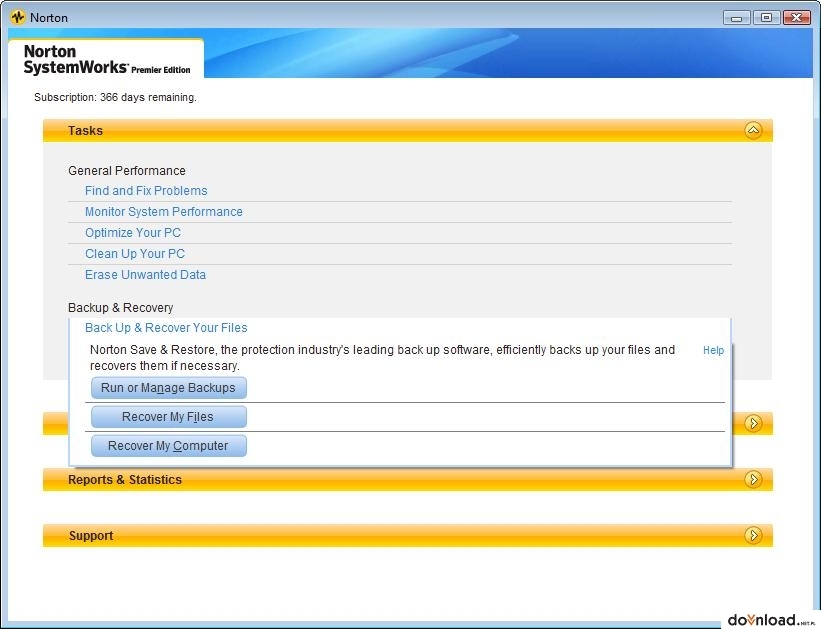Click Back Up & Recover Your Files link

click(166, 328)
